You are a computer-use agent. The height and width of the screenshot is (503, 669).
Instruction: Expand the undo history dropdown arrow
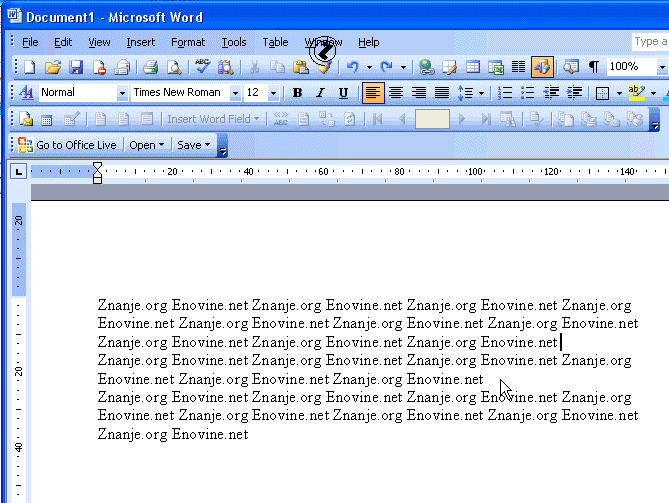369,67
